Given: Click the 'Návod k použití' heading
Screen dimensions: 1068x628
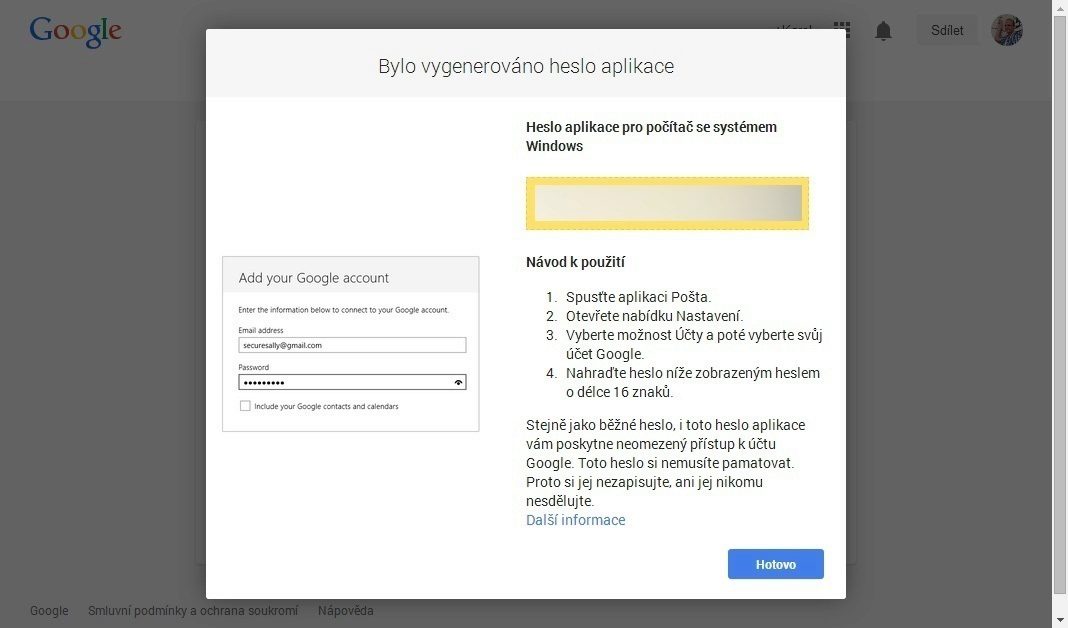Looking at the screenshot, I should click(576, 262).
